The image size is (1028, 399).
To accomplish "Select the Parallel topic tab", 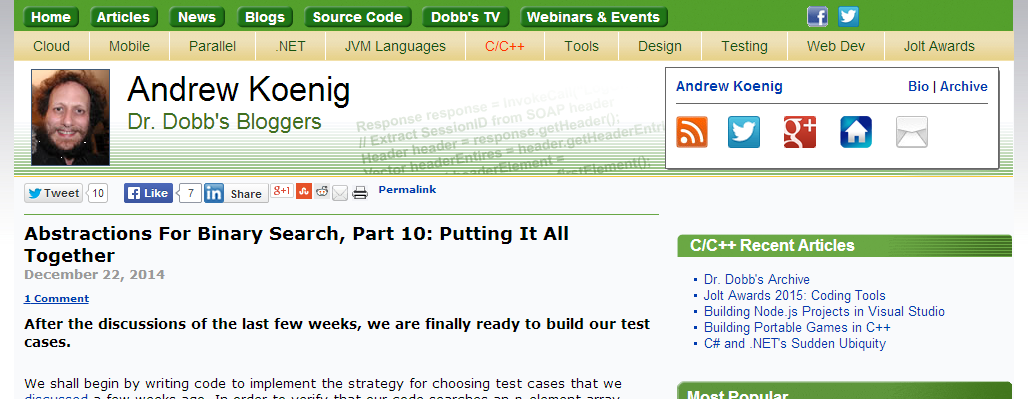I will [212, 47].
